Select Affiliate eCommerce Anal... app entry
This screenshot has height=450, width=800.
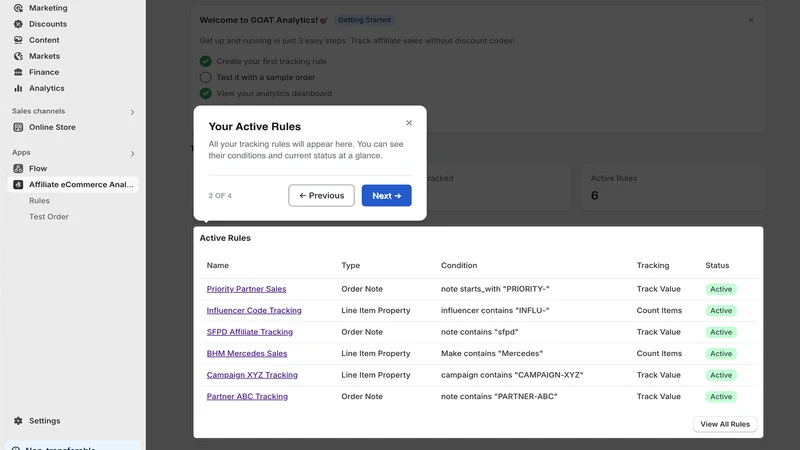tap(73, 185)
